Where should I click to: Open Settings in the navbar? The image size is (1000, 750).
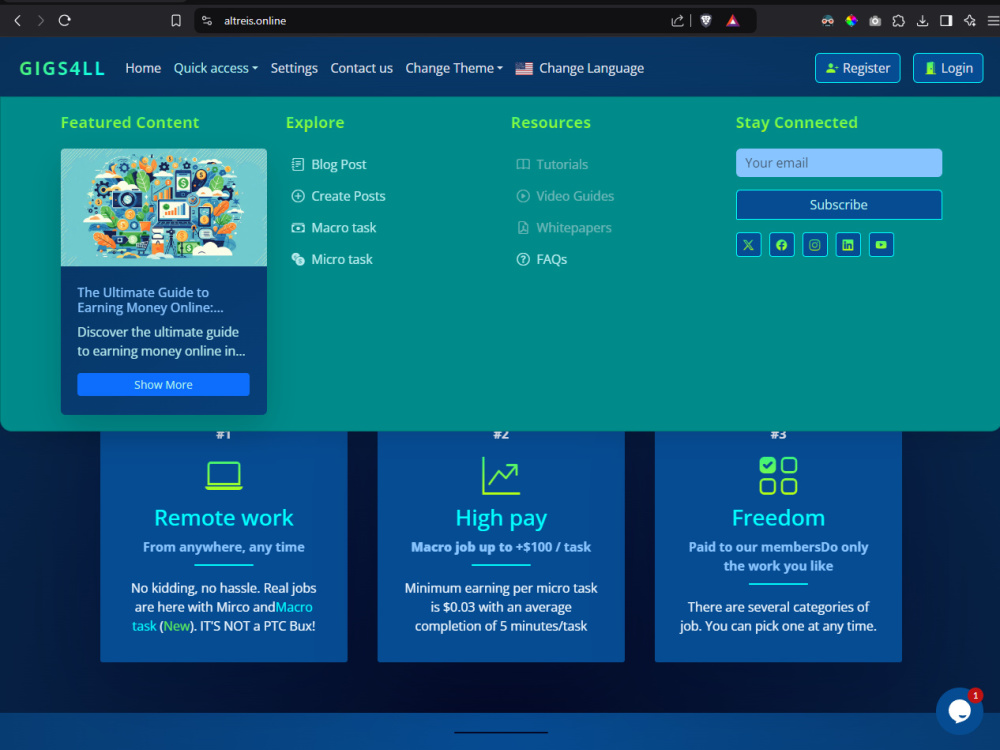pos(294,68)
